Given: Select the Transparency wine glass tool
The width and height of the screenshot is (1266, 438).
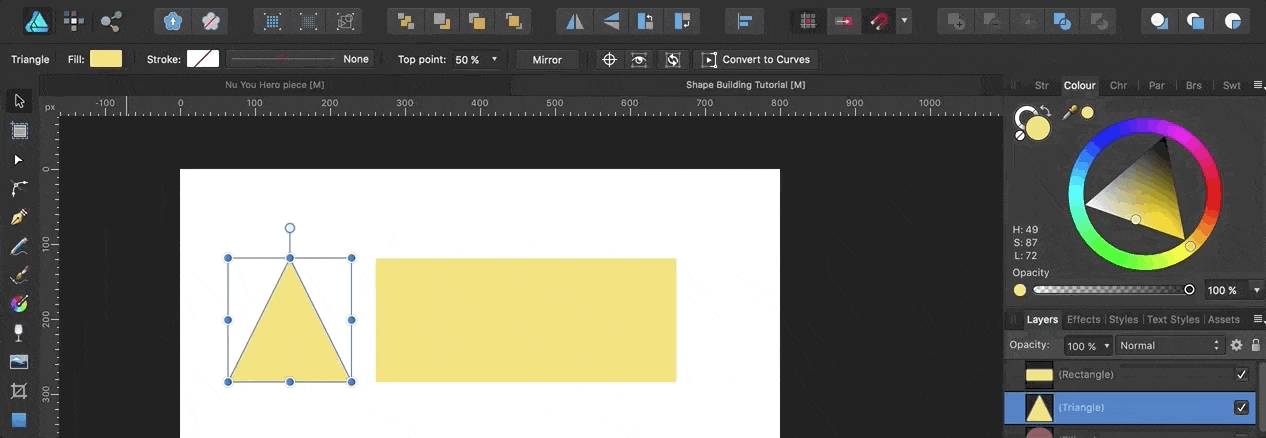Looking at the screenshot, I should pyautogui.click(x=19, y=332).
